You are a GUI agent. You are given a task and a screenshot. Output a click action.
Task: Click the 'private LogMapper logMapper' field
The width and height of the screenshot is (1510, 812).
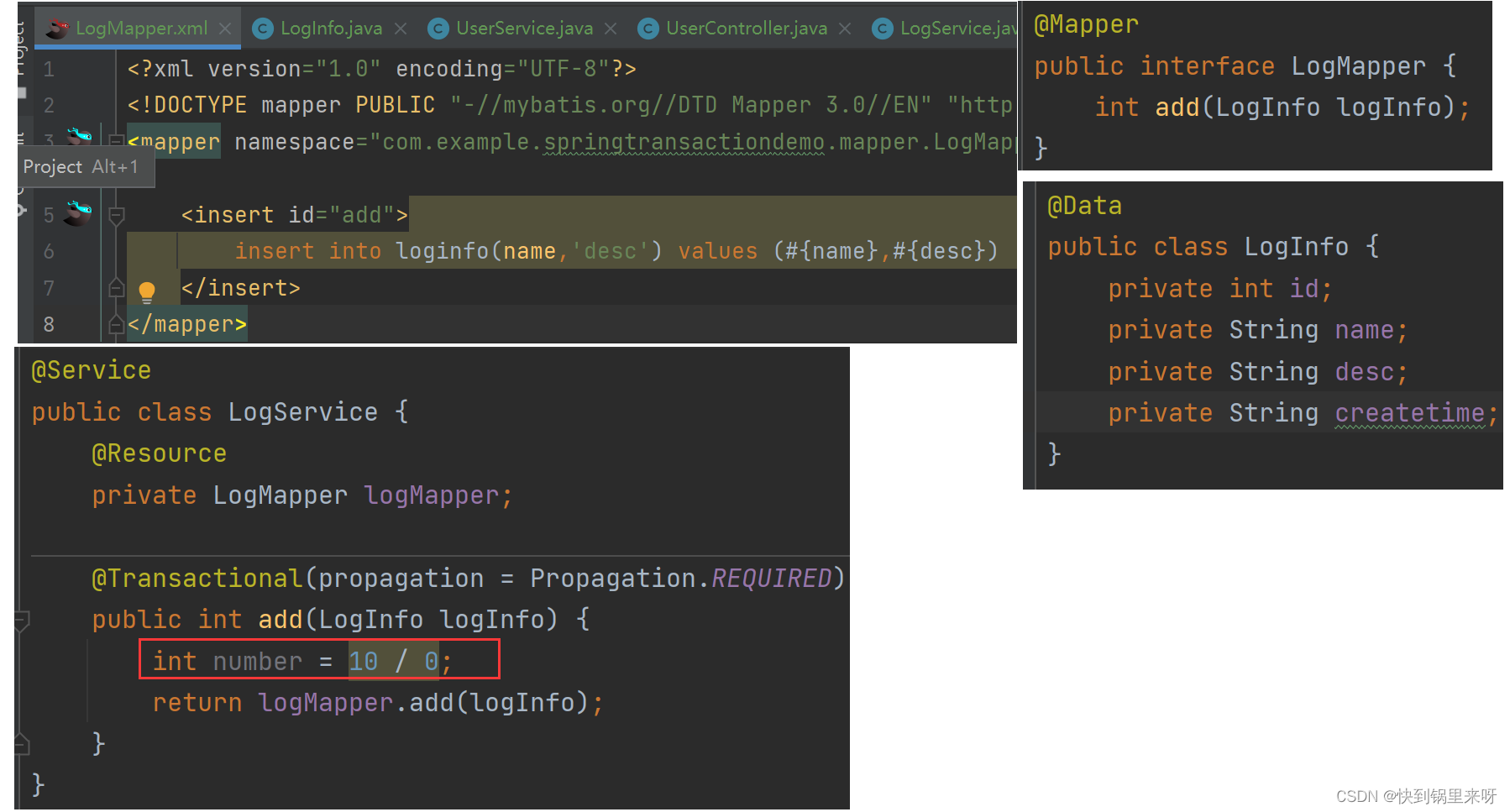tap(301, 495)
